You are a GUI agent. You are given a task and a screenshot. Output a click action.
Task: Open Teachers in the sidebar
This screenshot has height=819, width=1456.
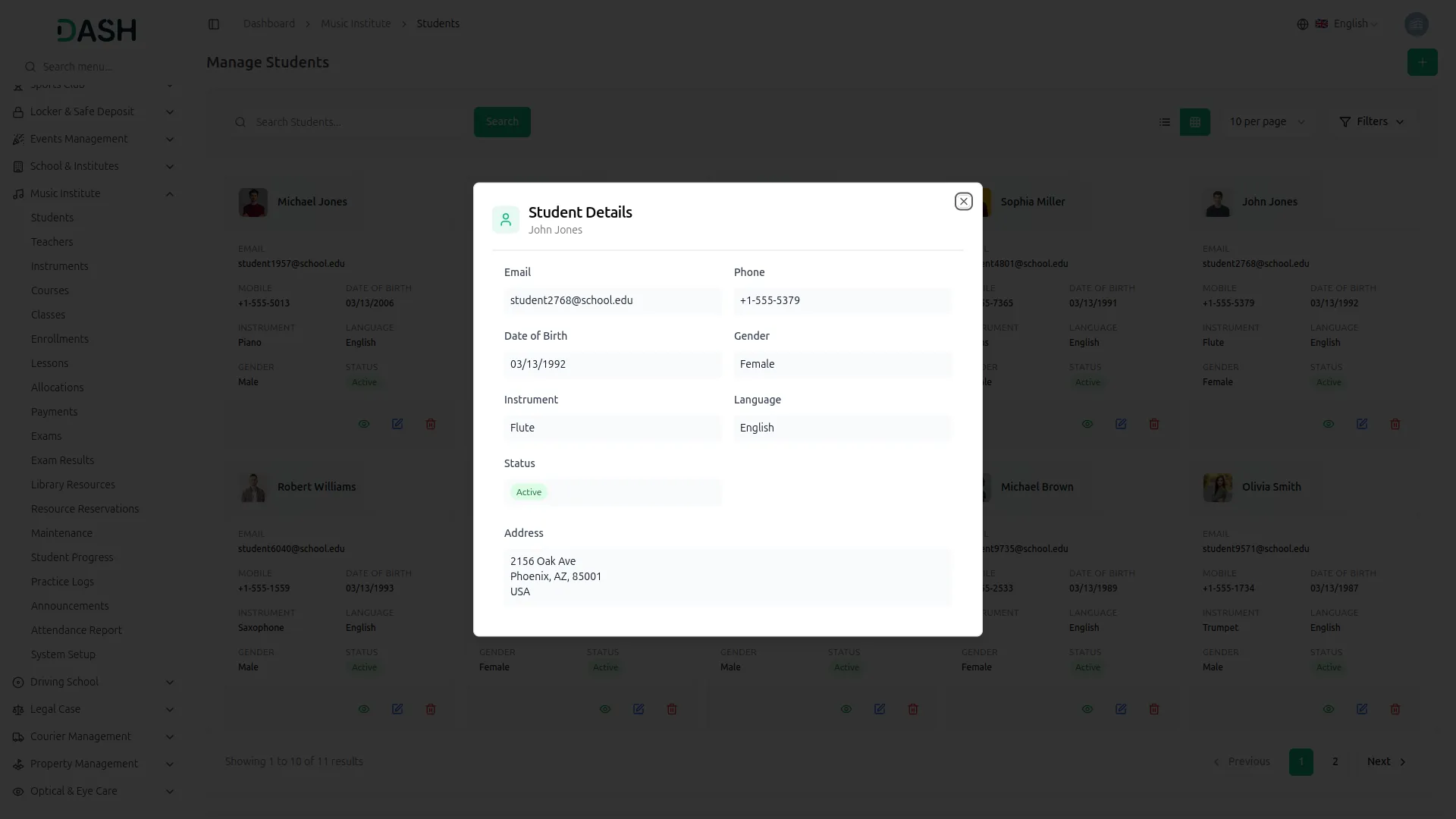52,242
